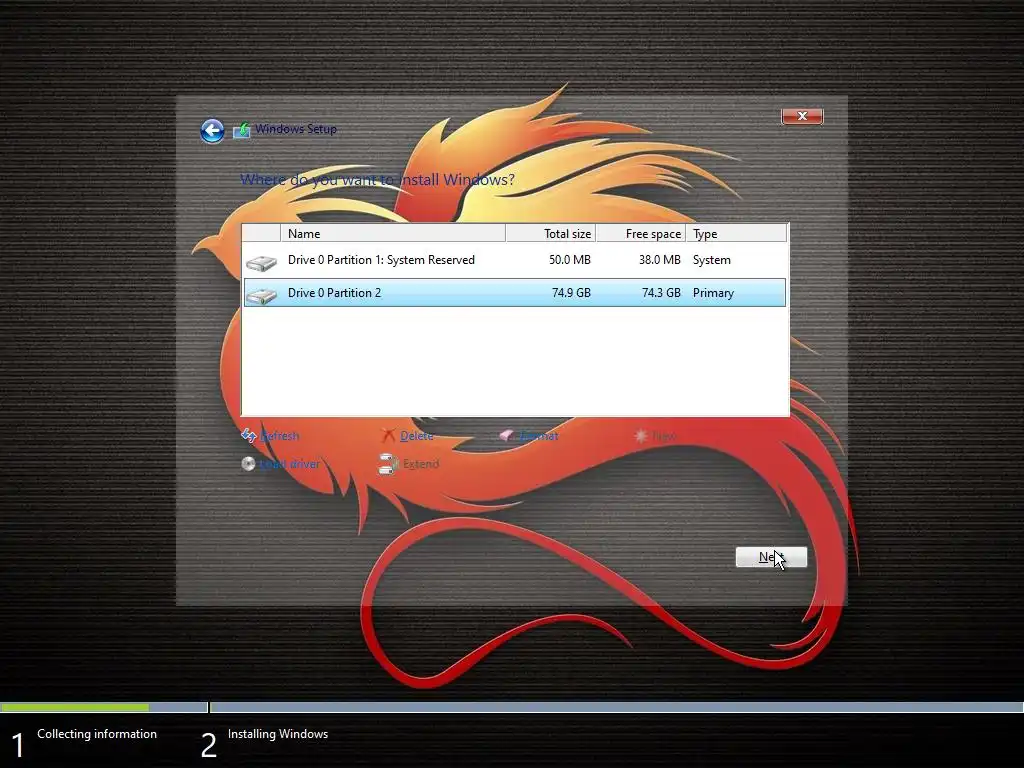
Task: Click the Extend link
Action: tap(421, 464)
